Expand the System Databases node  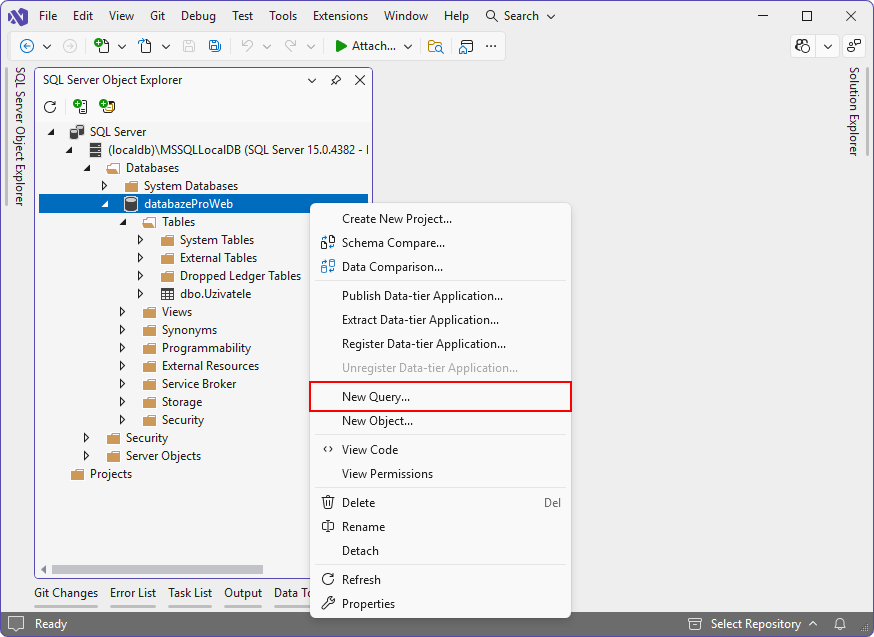(x=105, y=185)
